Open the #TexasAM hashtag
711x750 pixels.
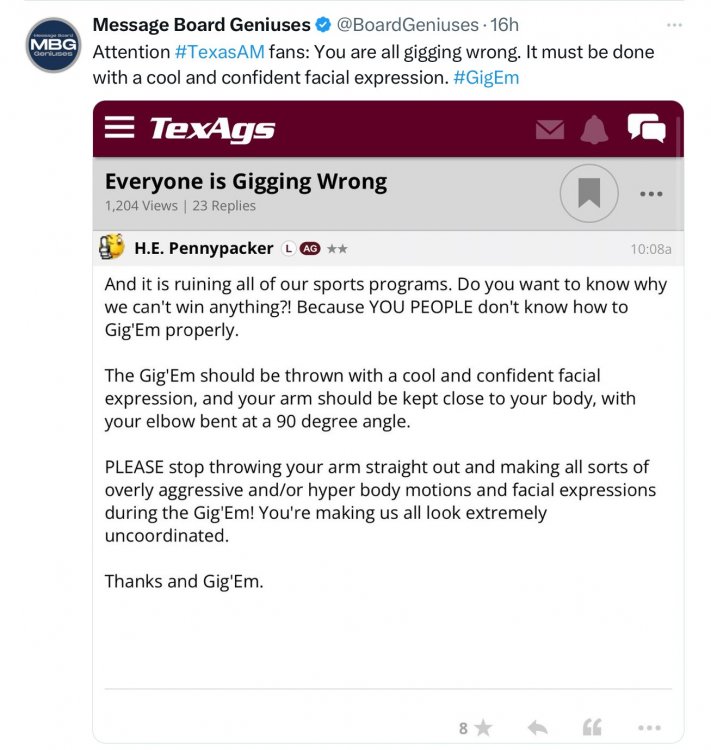click(x=220, y=51)
